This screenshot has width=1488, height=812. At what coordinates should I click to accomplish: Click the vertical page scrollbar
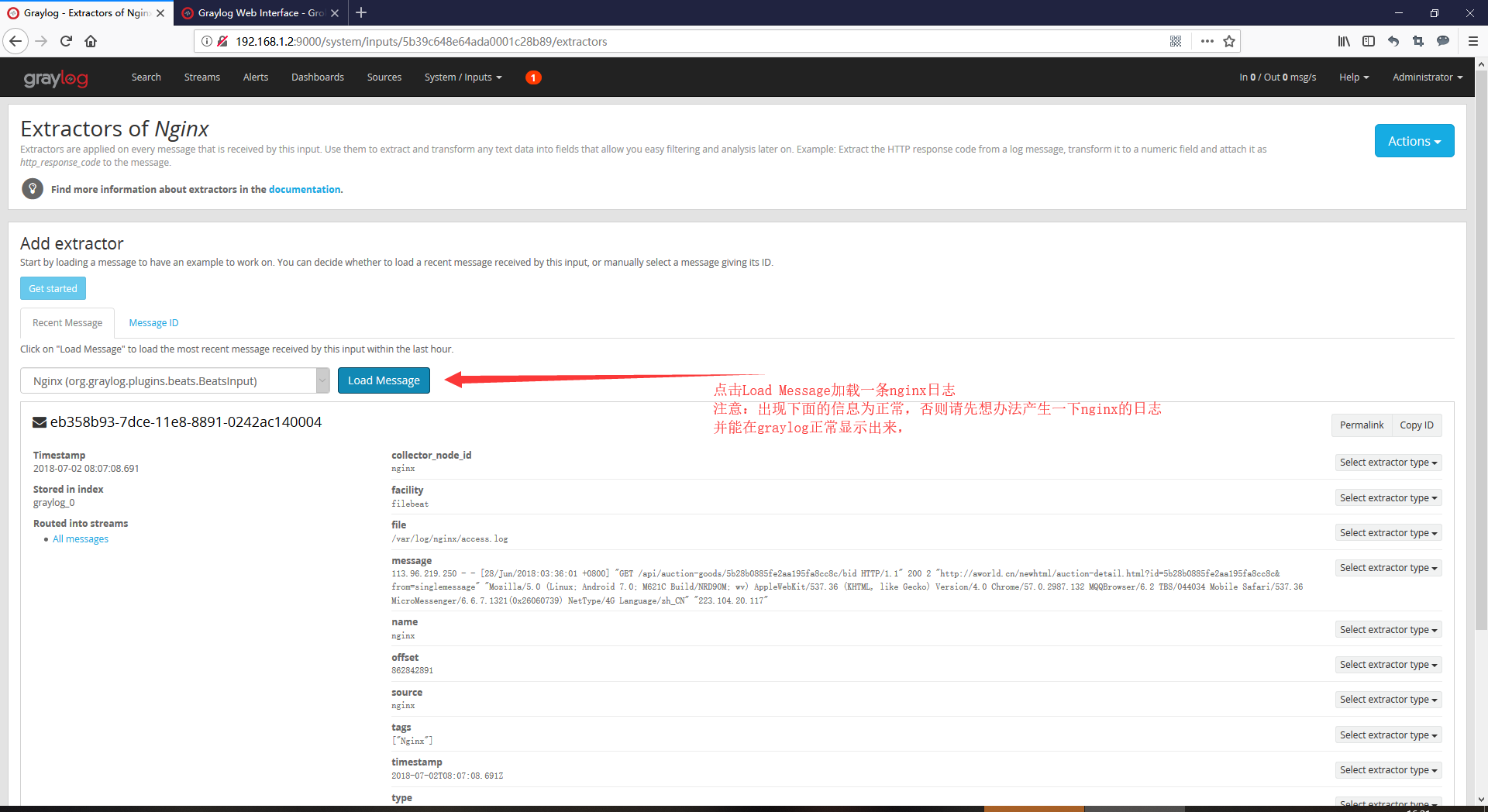(x=1481, y=350)
